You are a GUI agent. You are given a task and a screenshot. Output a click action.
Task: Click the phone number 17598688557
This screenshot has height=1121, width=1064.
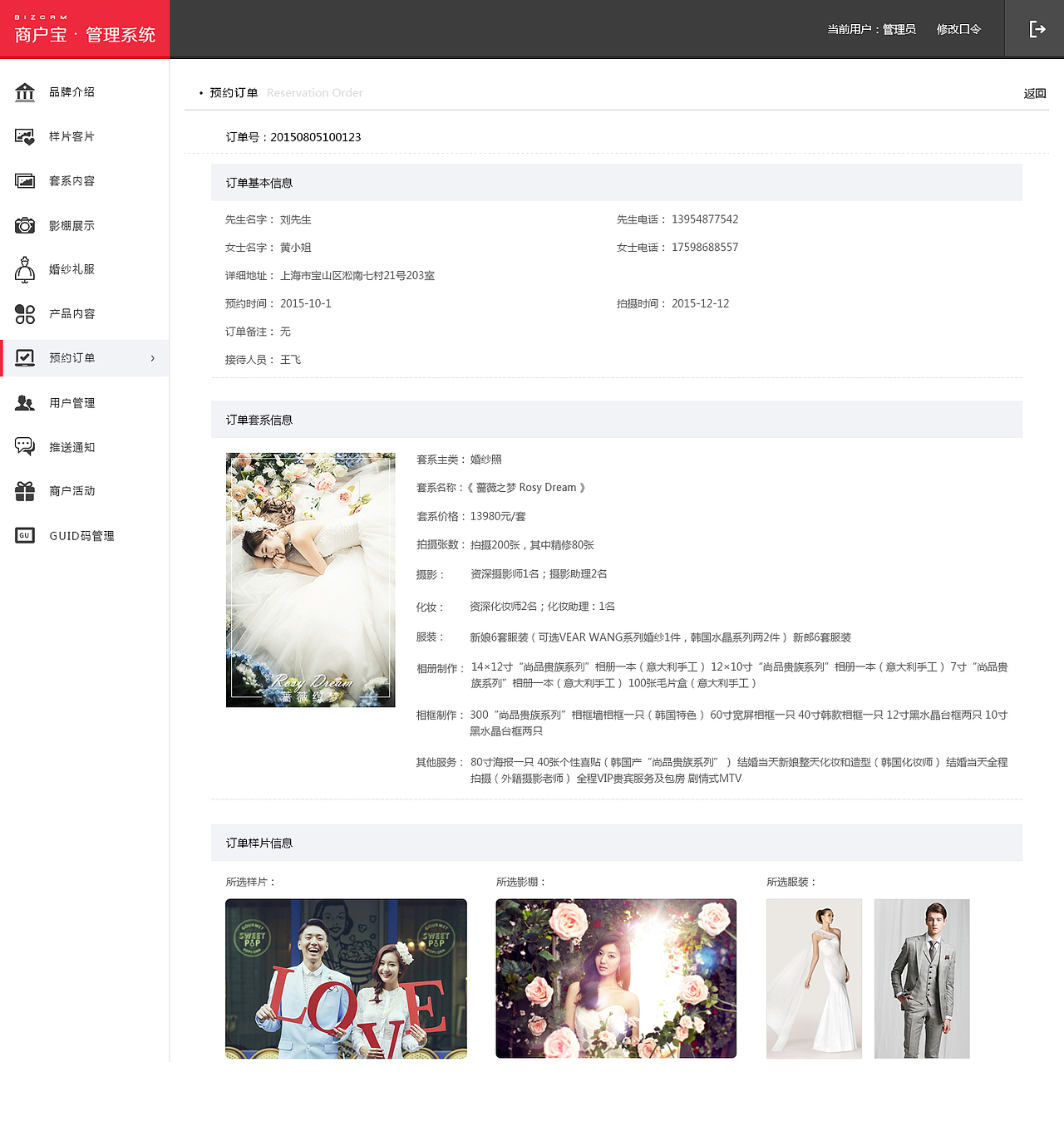tap(705, 248)
